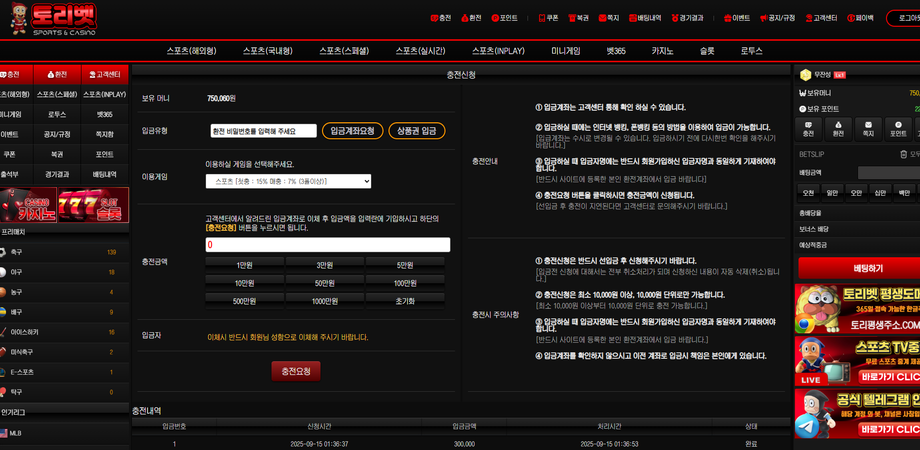Screen dimensions: 920x450
Task: Open the 스포츠 TV중계 banner
Action: click(857, 361)
